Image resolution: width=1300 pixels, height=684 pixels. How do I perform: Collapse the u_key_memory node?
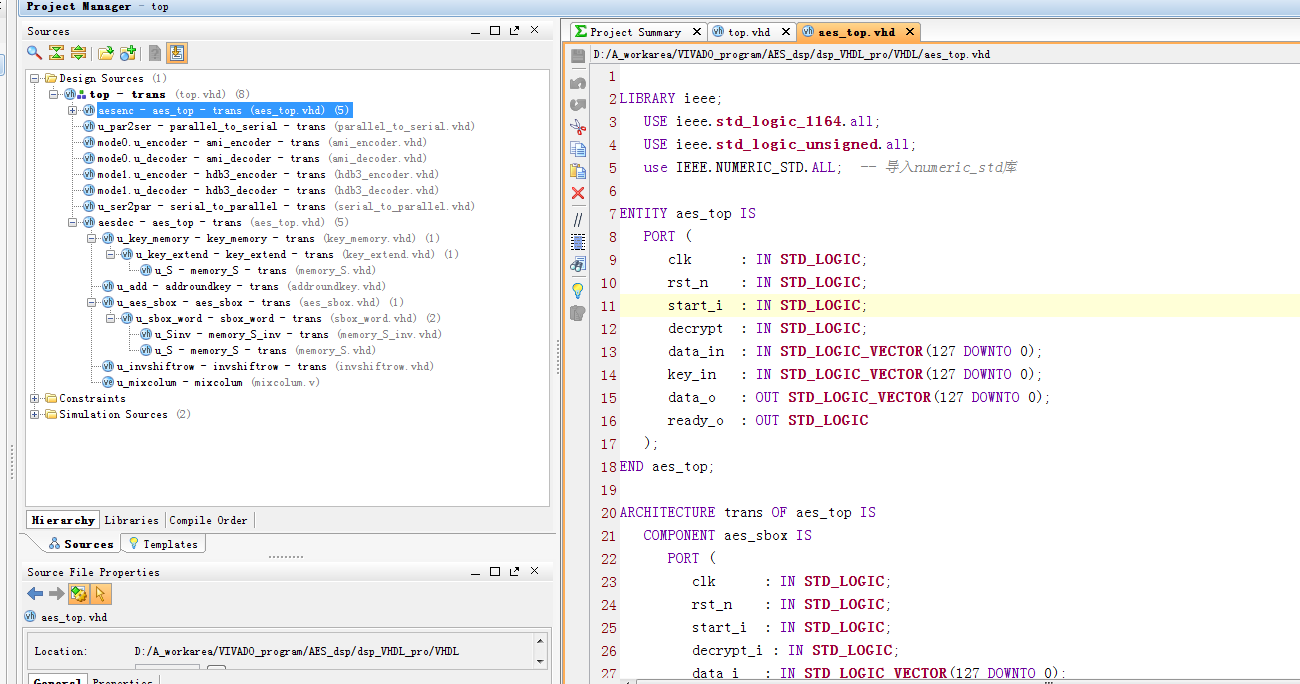click(x=92, y=238)
